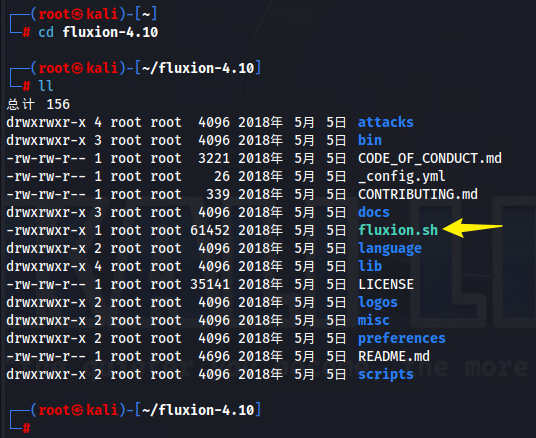This screenshot has width=536, height=438.
Task: Click the preferences directory name
Action: (402, 339)
